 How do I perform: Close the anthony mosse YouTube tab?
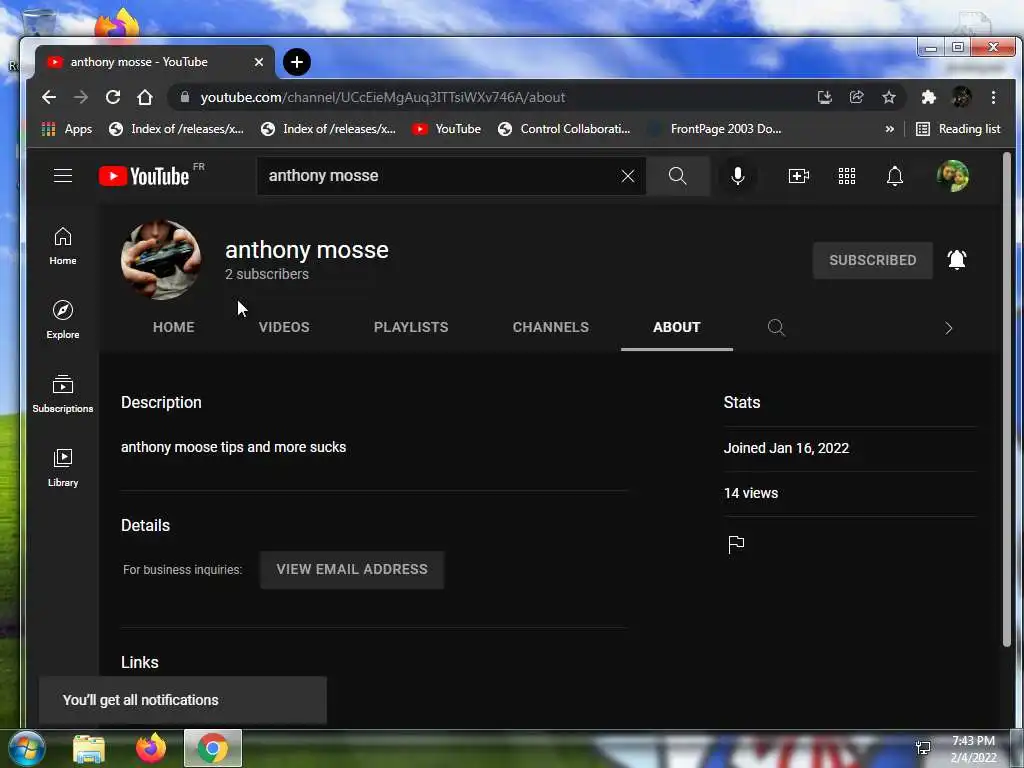[x=259, y=62]
